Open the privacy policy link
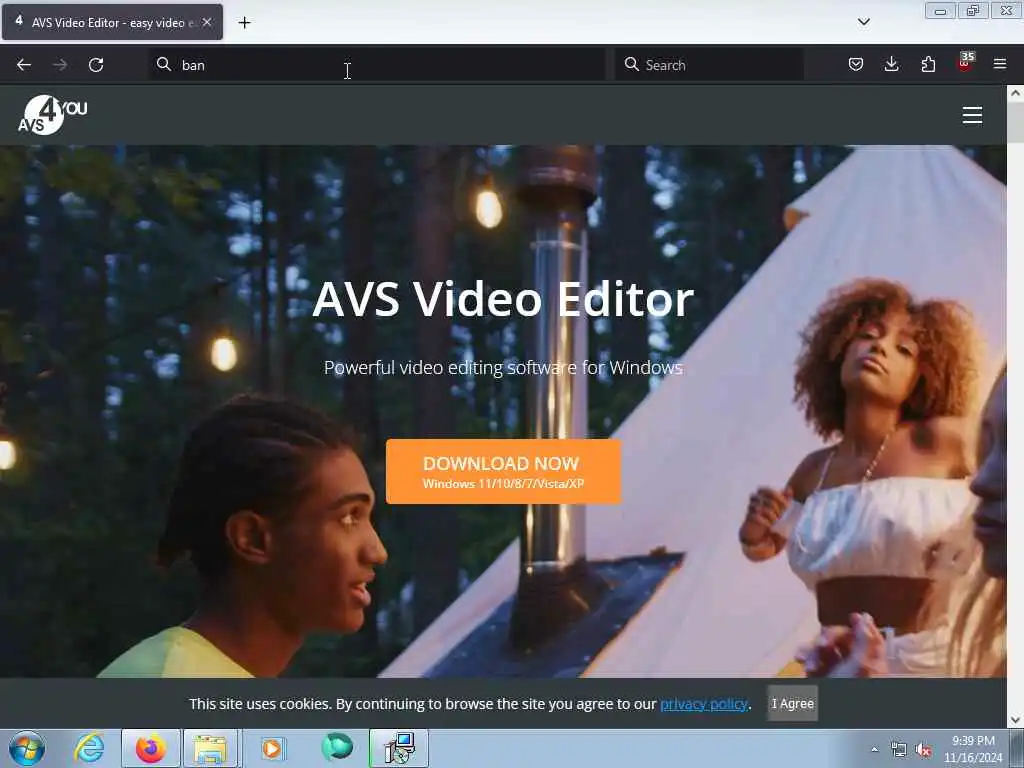This screenshot has width=1024, height=768. pos(703,704)
